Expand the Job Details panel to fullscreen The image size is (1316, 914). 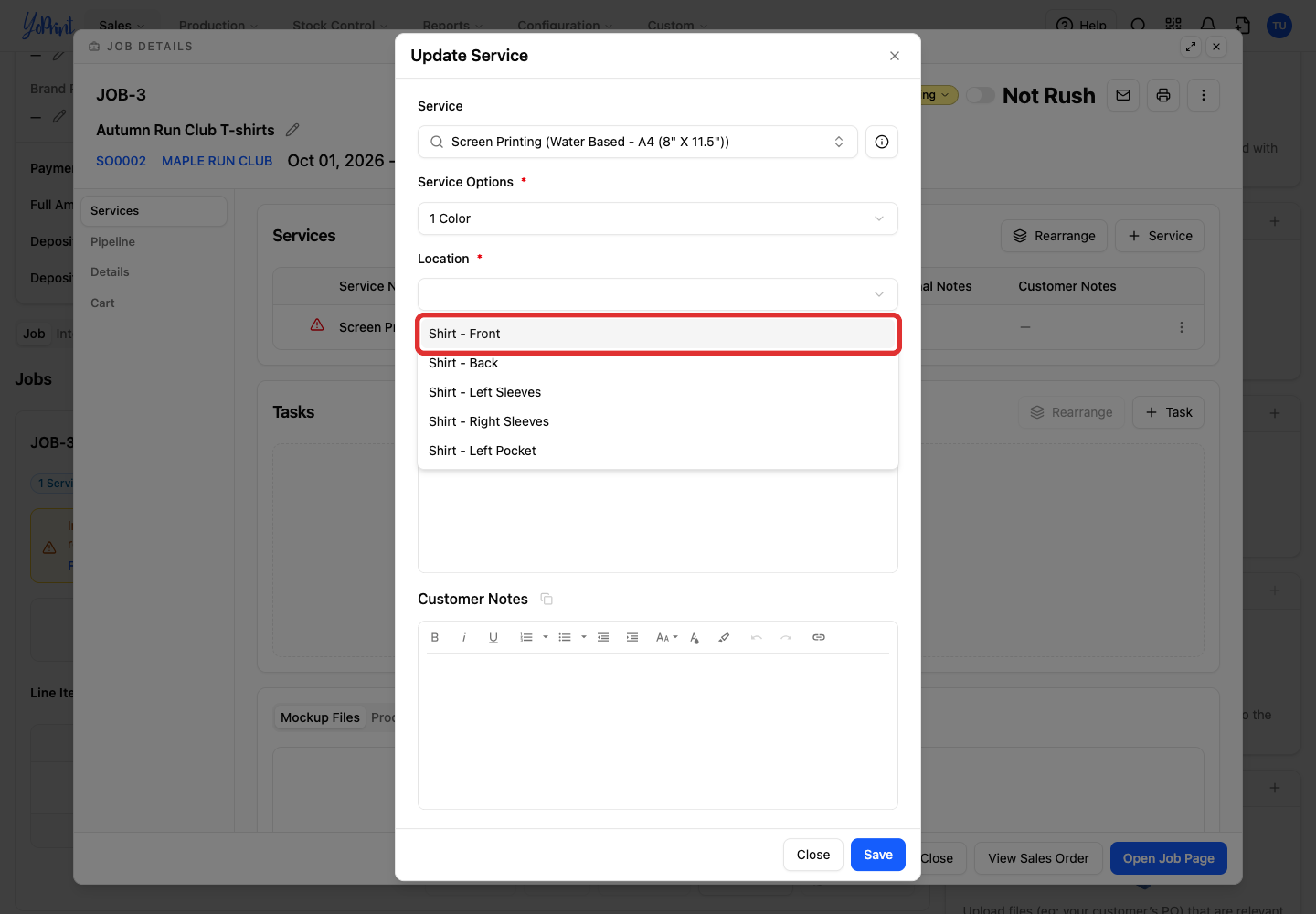(1191, 47)
